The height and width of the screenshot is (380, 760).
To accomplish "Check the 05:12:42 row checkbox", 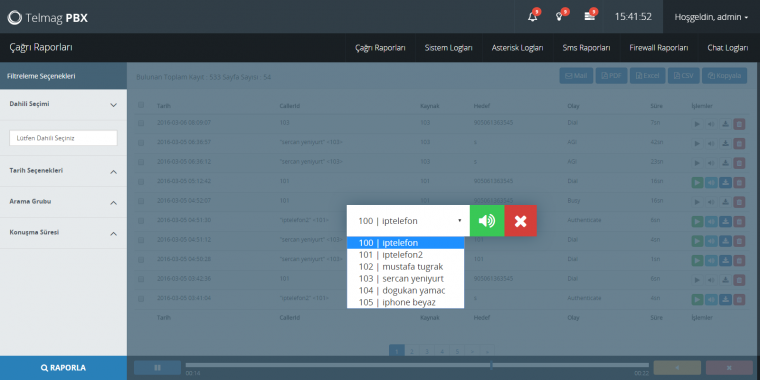I will pos(141,182).
